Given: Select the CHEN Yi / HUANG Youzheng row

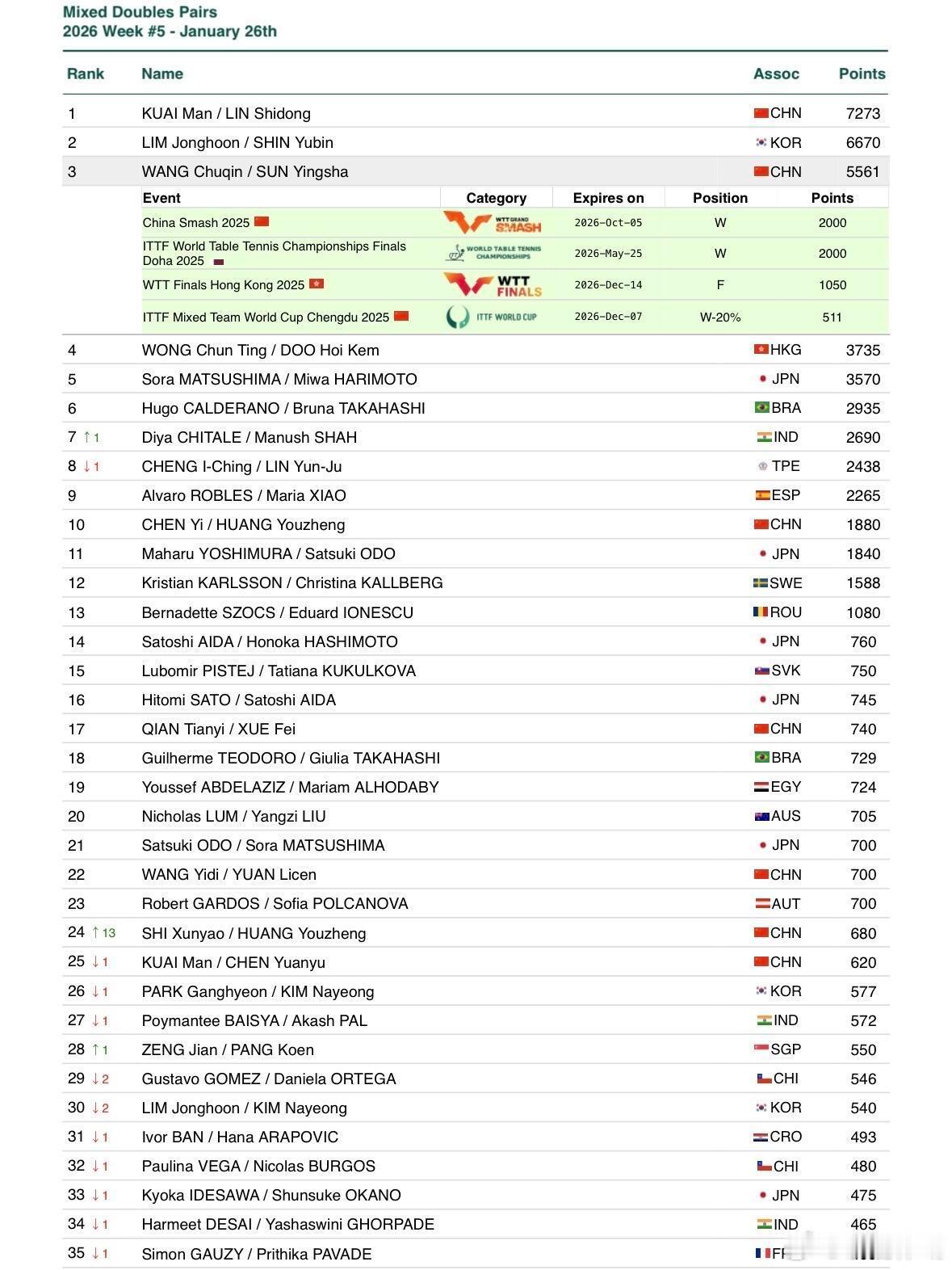Looking at the screenshot, I should pos(476,524).
